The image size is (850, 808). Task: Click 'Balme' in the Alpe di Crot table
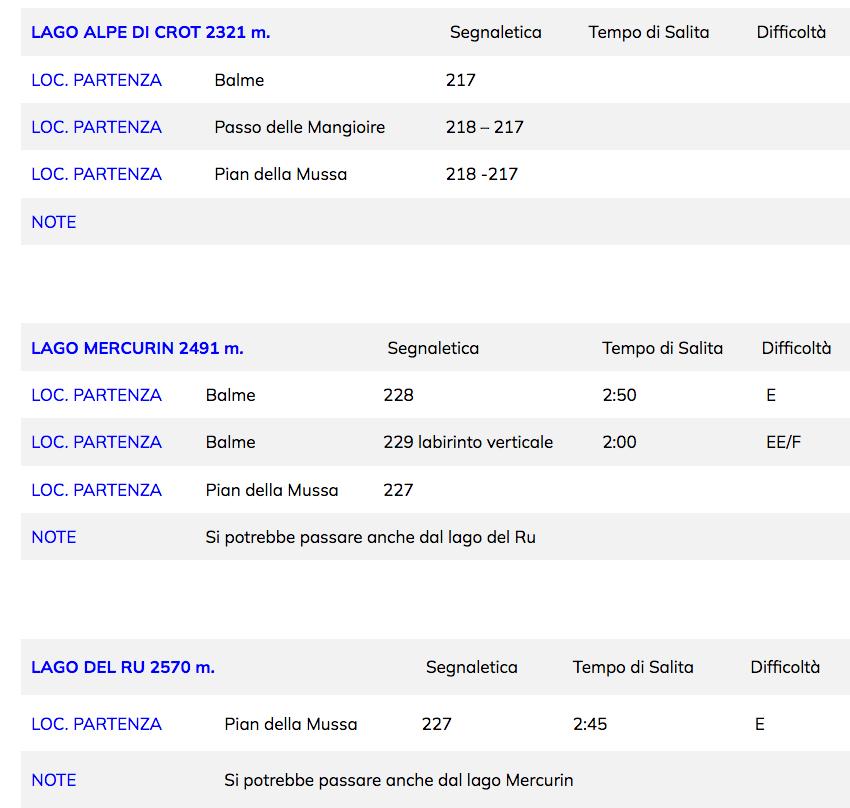(x=239, y=80)
